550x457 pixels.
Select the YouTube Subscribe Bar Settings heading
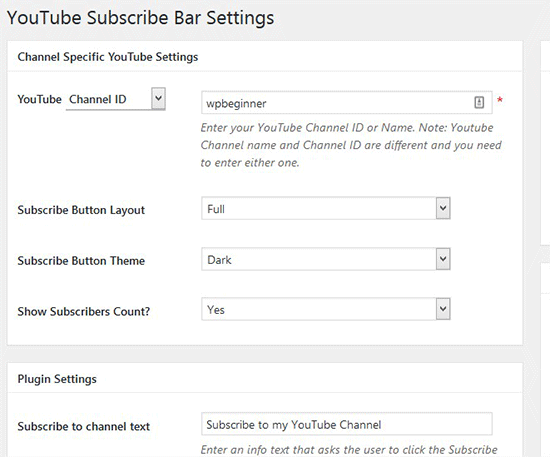140,18
